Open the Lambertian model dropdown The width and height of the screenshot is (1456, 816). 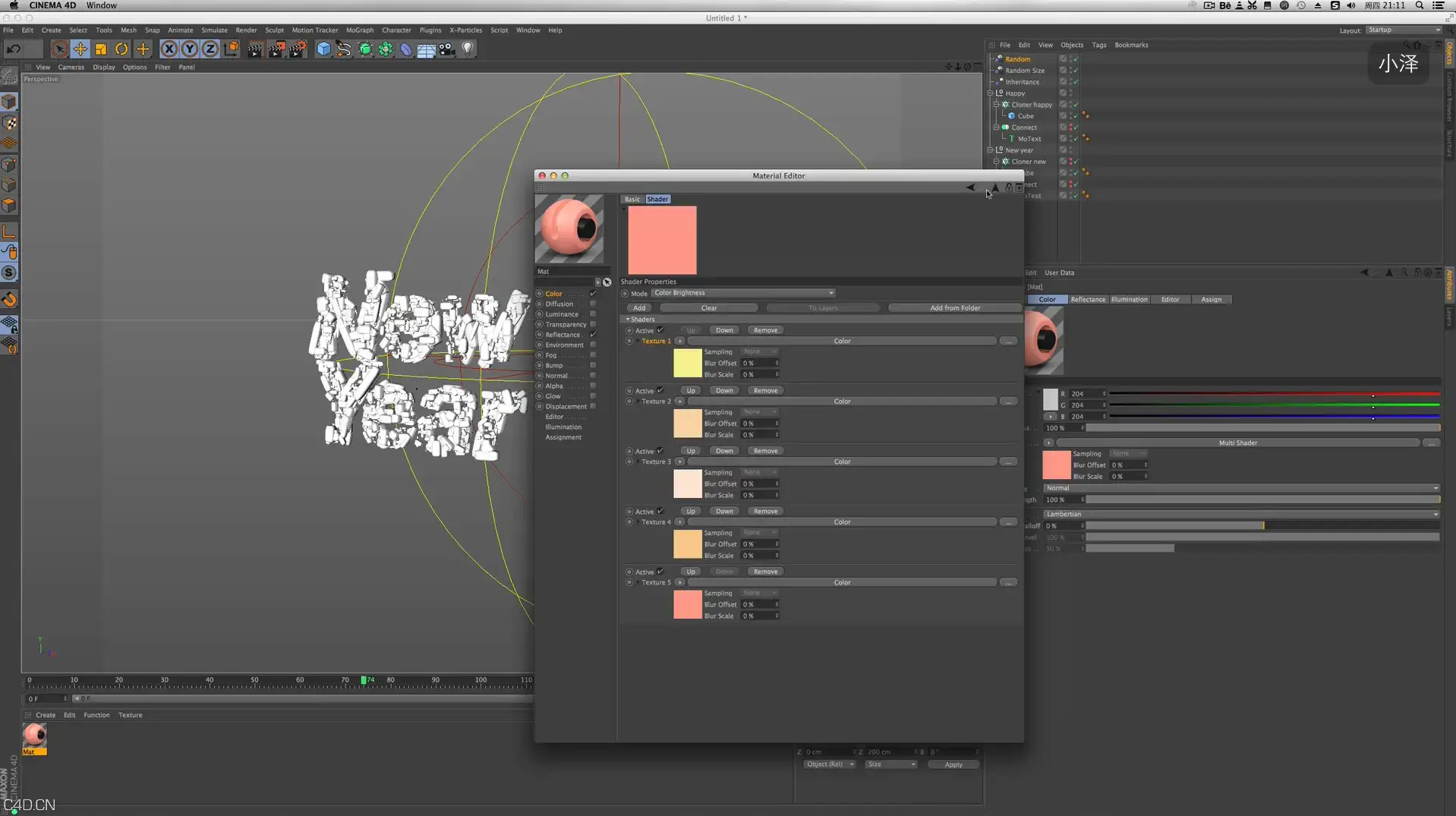tap(1241, 514)
